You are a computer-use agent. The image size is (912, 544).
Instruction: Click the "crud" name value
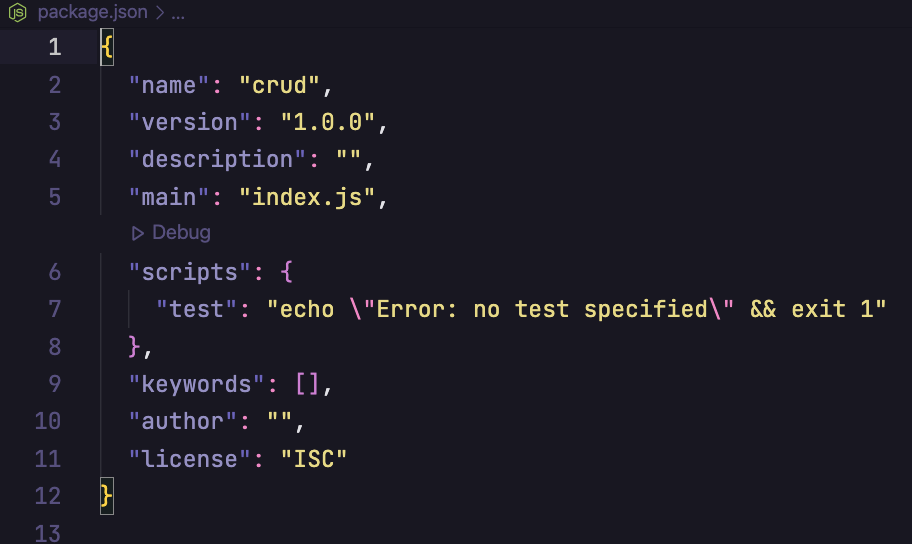point(279,86)
